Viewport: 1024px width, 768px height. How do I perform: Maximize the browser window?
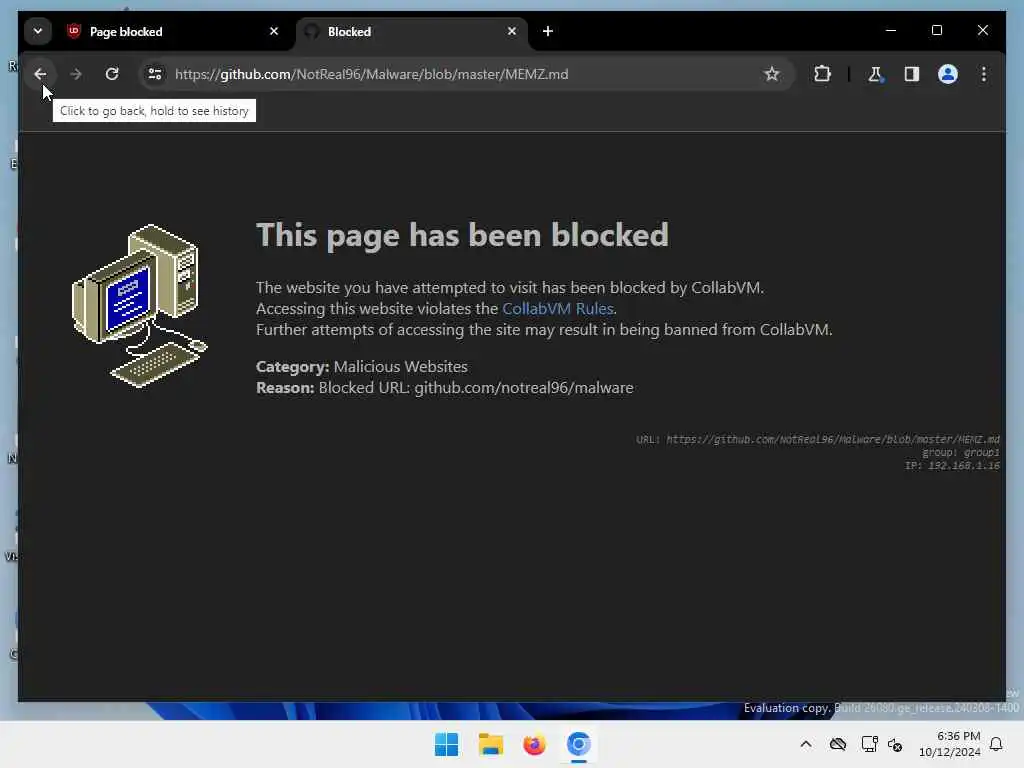click(x=936, y=31)
